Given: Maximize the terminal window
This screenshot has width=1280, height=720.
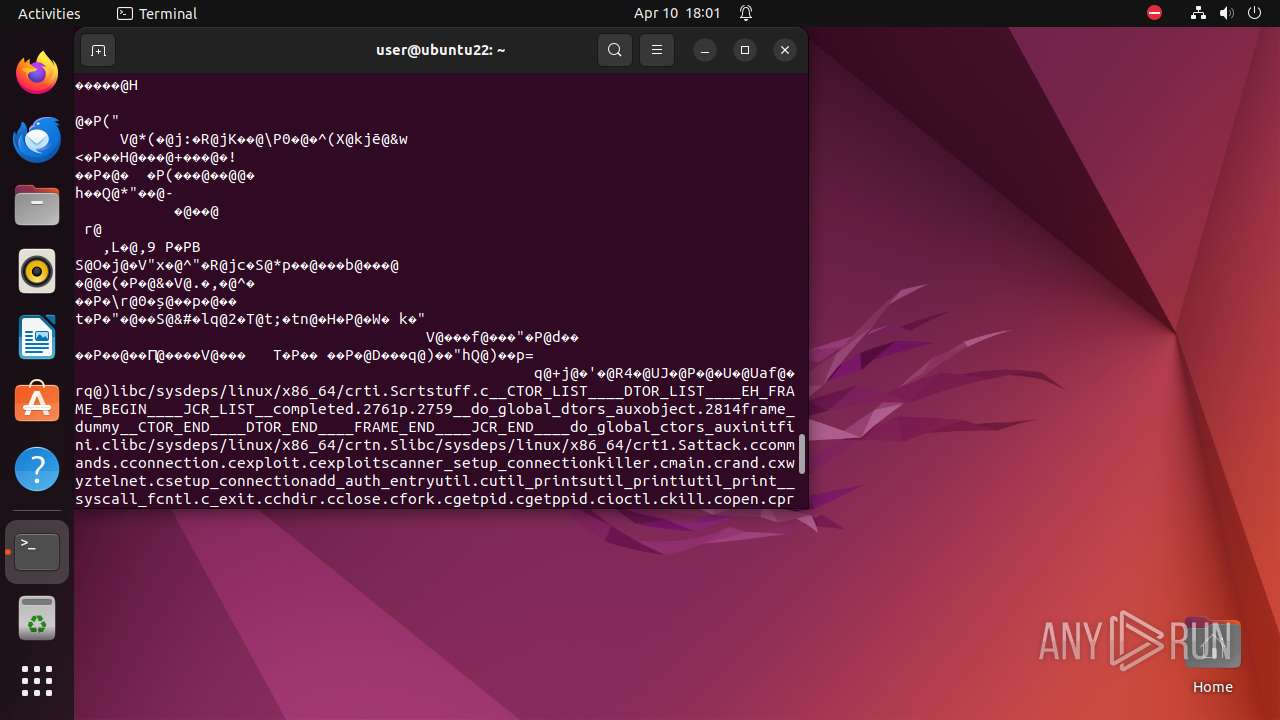Looking at the screenshot, I should pyautogui.click(x=745, y=50).
